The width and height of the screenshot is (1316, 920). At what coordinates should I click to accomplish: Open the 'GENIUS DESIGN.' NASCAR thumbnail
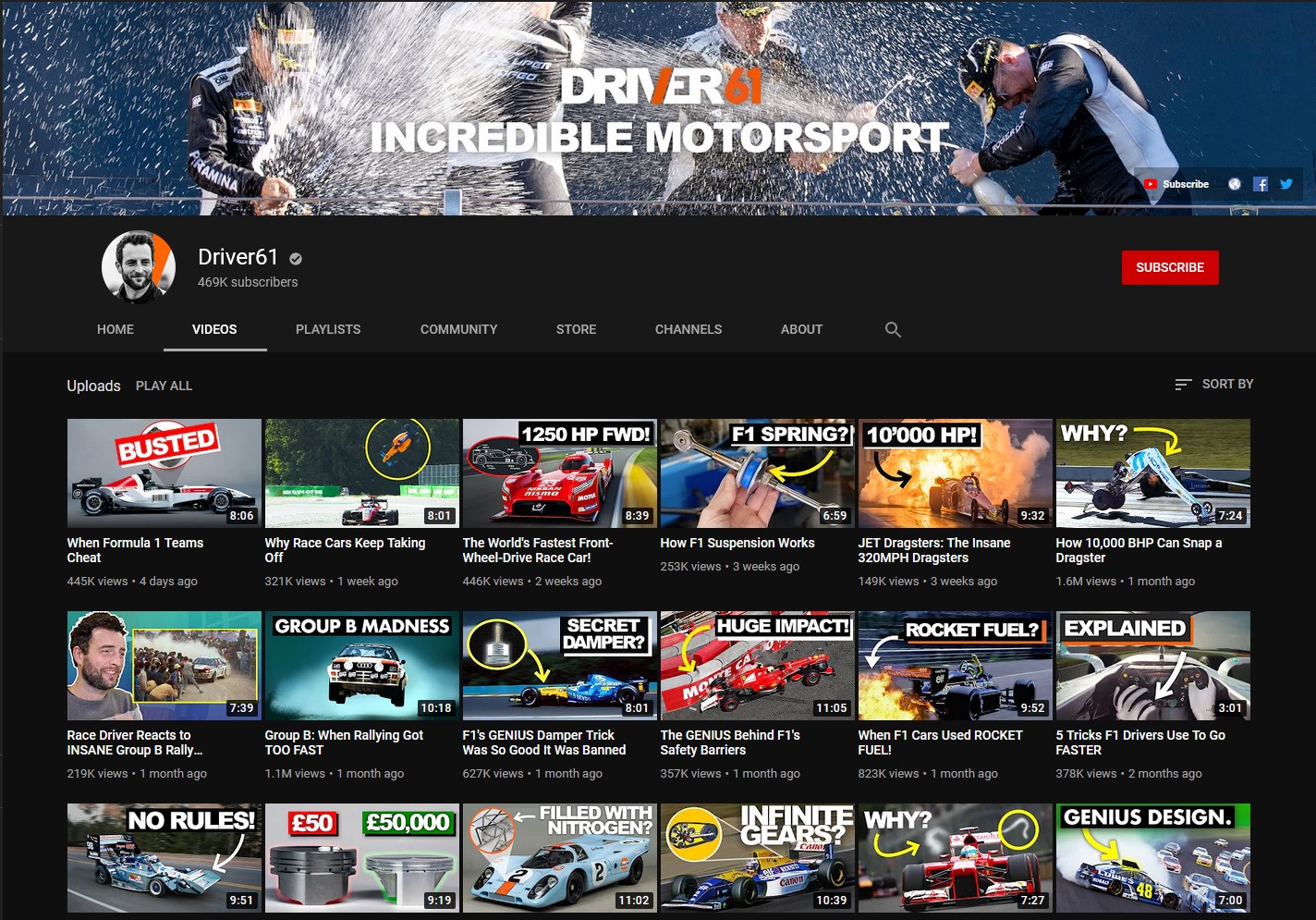pos(1152,858)
